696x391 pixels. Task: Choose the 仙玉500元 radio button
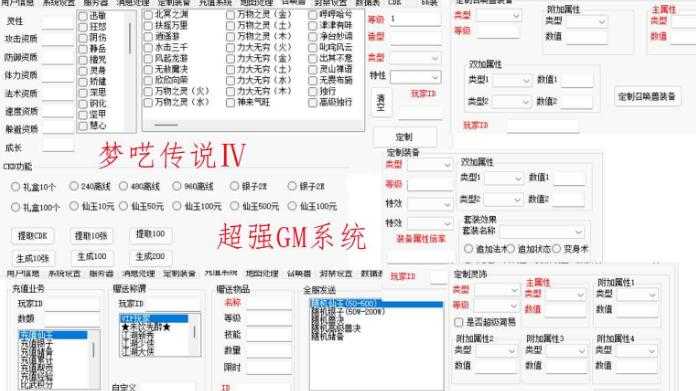pos(234,206)
